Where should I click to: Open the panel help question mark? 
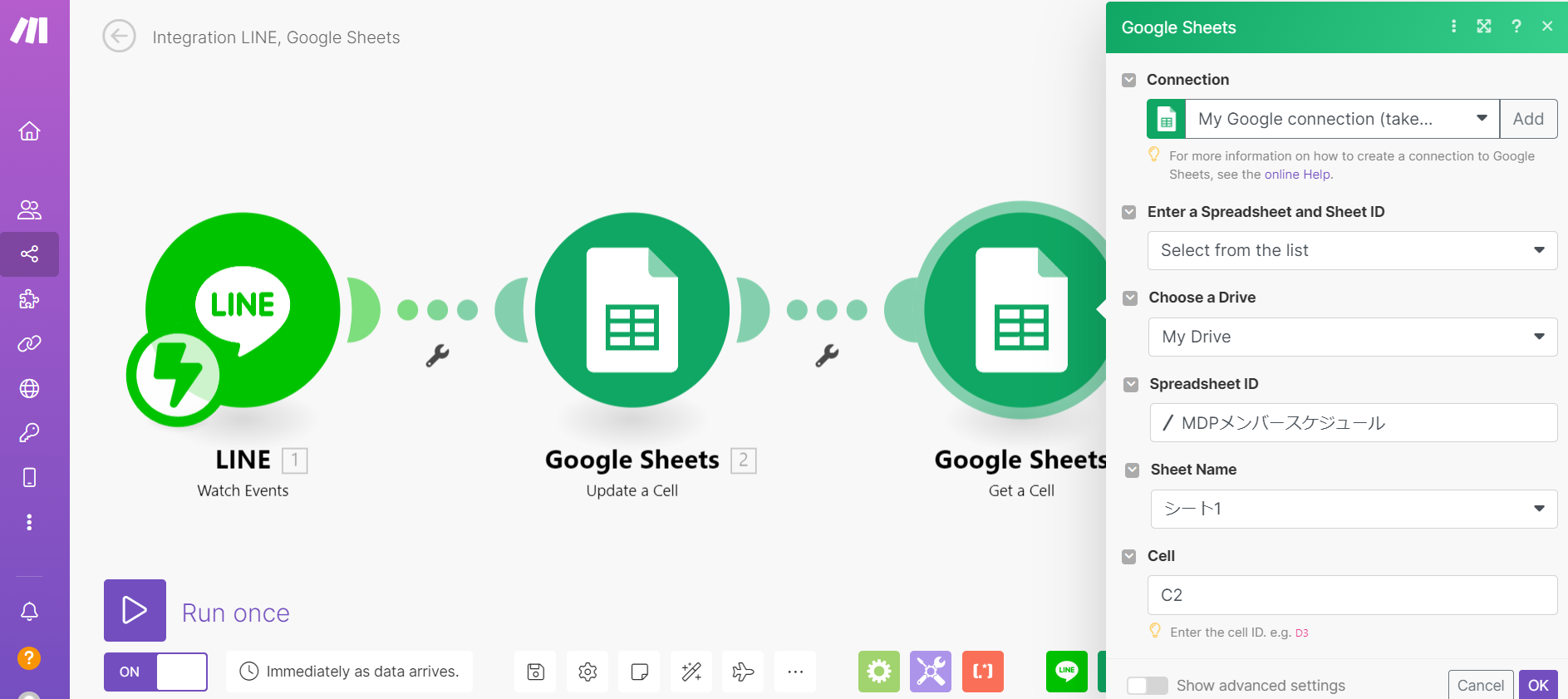point(1516,27)
